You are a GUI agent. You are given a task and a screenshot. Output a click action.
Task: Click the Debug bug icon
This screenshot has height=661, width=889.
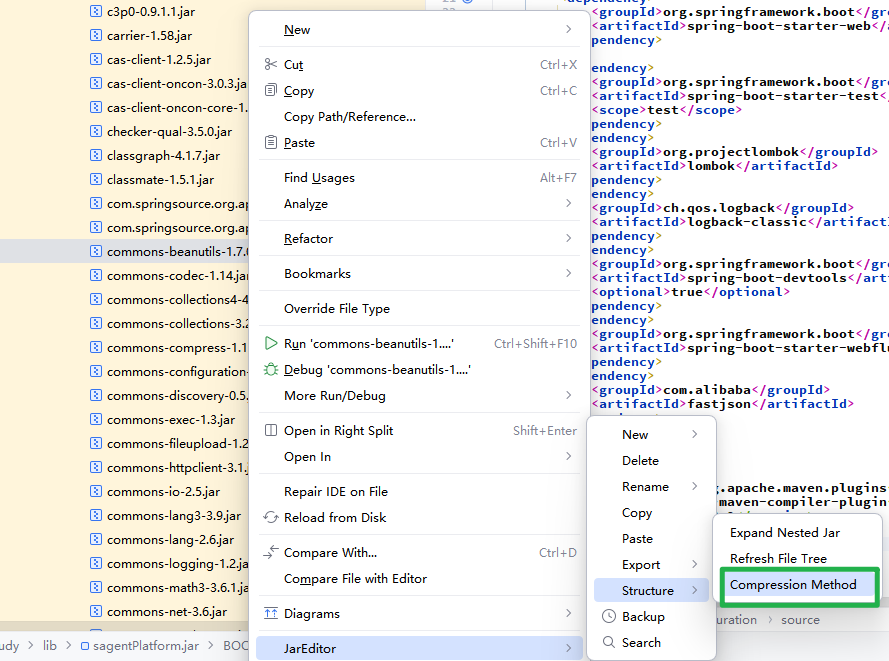click(271, 370)
